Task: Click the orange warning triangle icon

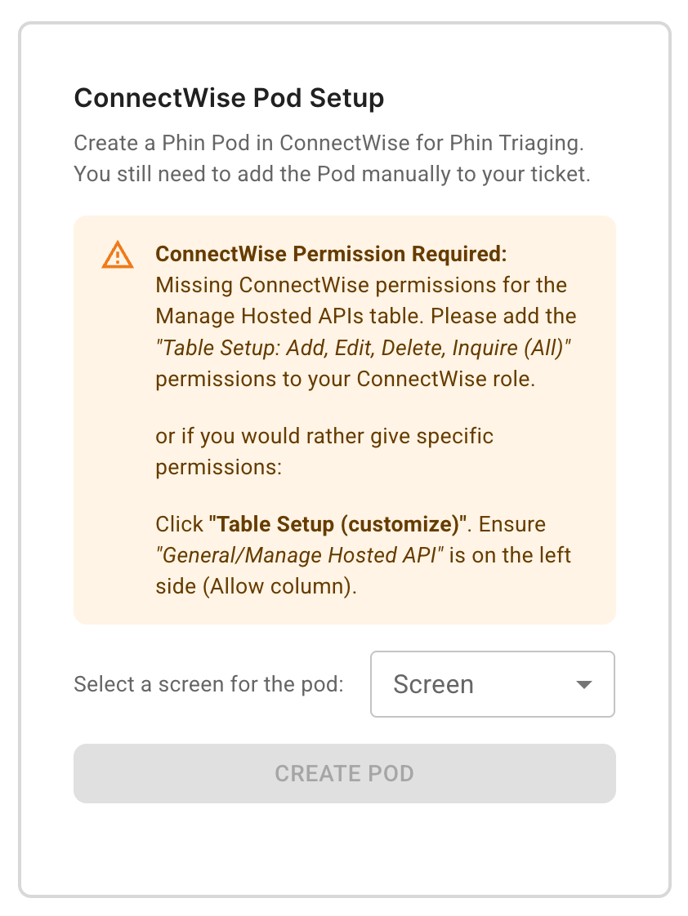Action: coord(117,255)
